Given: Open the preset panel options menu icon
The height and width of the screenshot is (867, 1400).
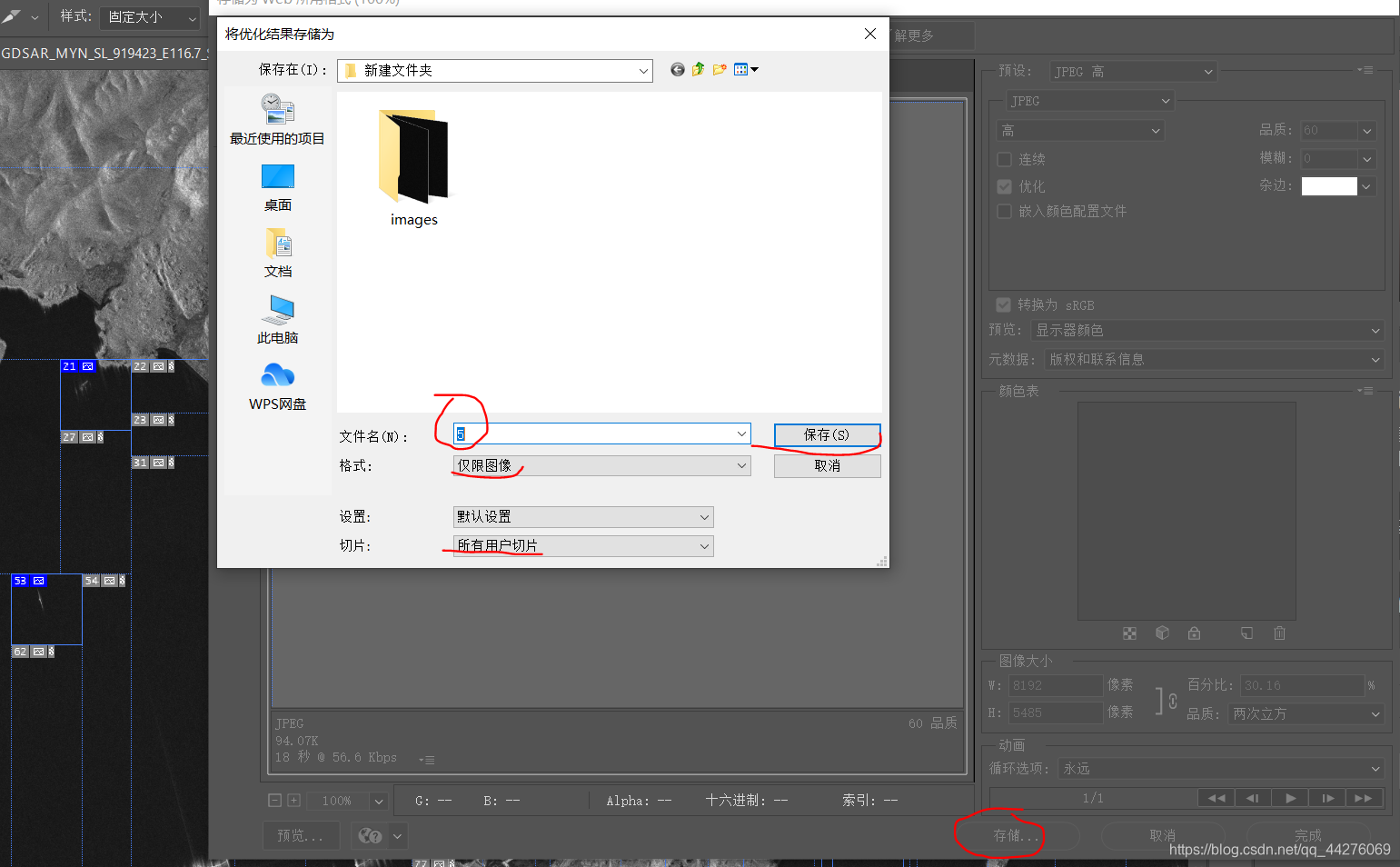Looking at the screenshot, I should [1365, 70].
